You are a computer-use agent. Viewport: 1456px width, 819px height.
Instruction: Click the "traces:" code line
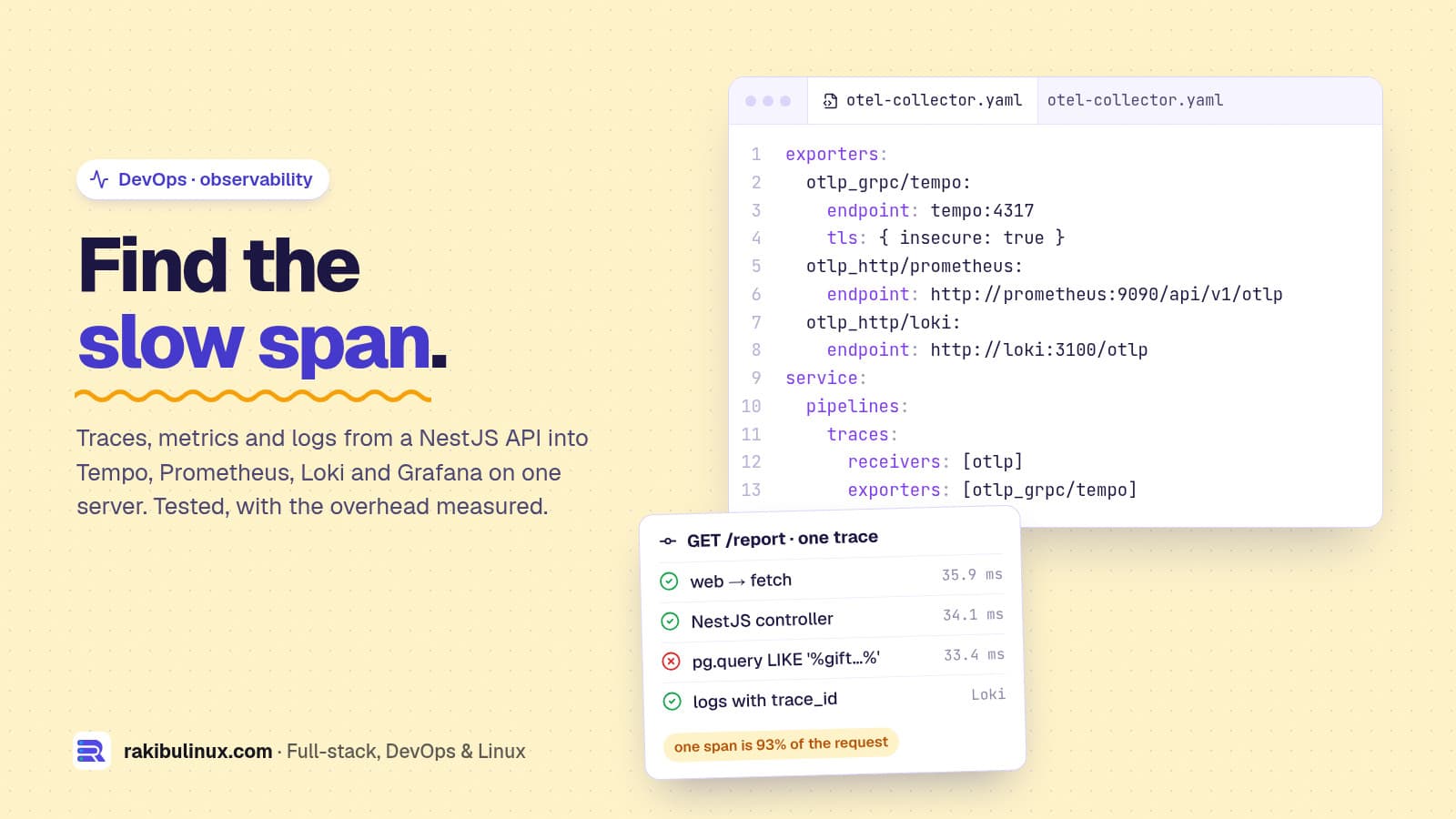(x=863, y=435)
